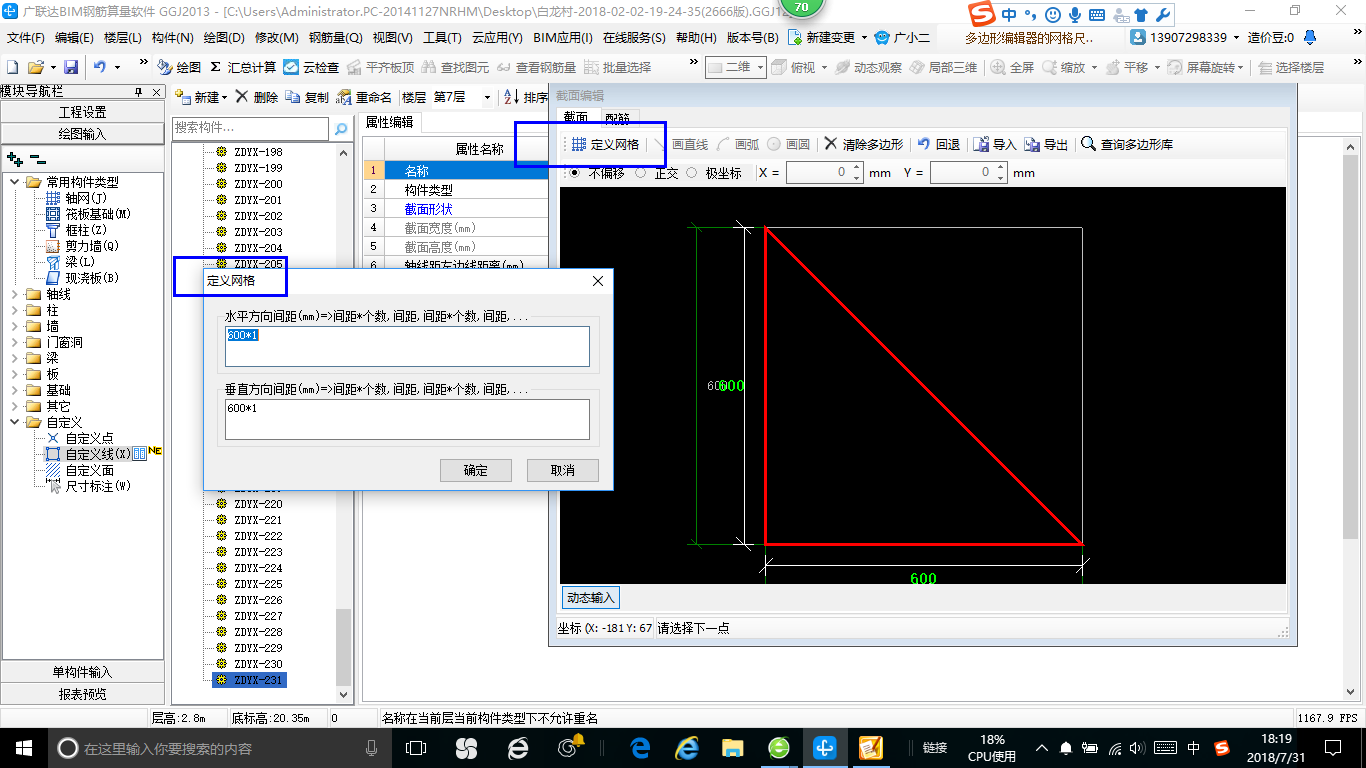Open the 单构件输入 navigation section
The height and width of the screenshot is (768, 1366).
83,672
